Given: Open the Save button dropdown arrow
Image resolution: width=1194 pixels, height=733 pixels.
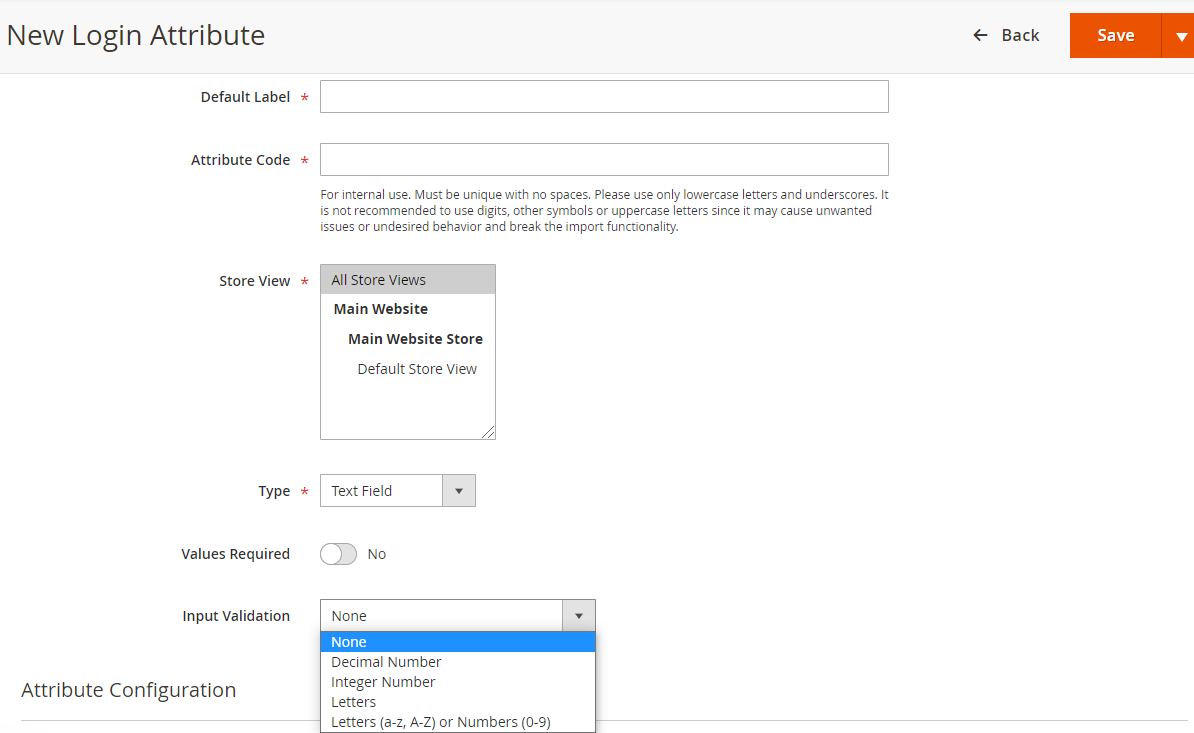Looking at the screenshot, I should pyautogui.click(x=1180, y=36).
